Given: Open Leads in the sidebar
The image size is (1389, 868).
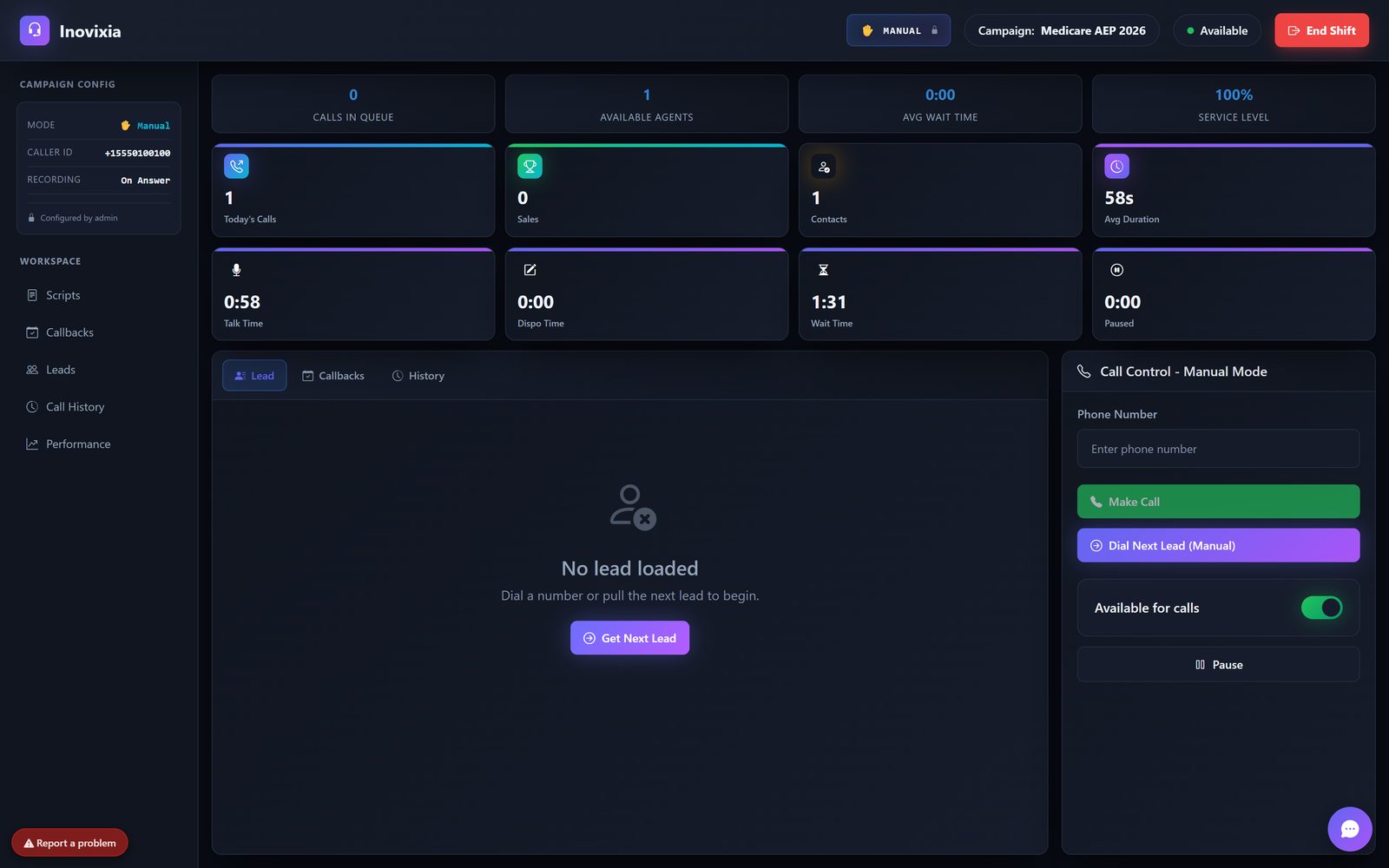Looking at the screenshot, I should pos(99,370).
